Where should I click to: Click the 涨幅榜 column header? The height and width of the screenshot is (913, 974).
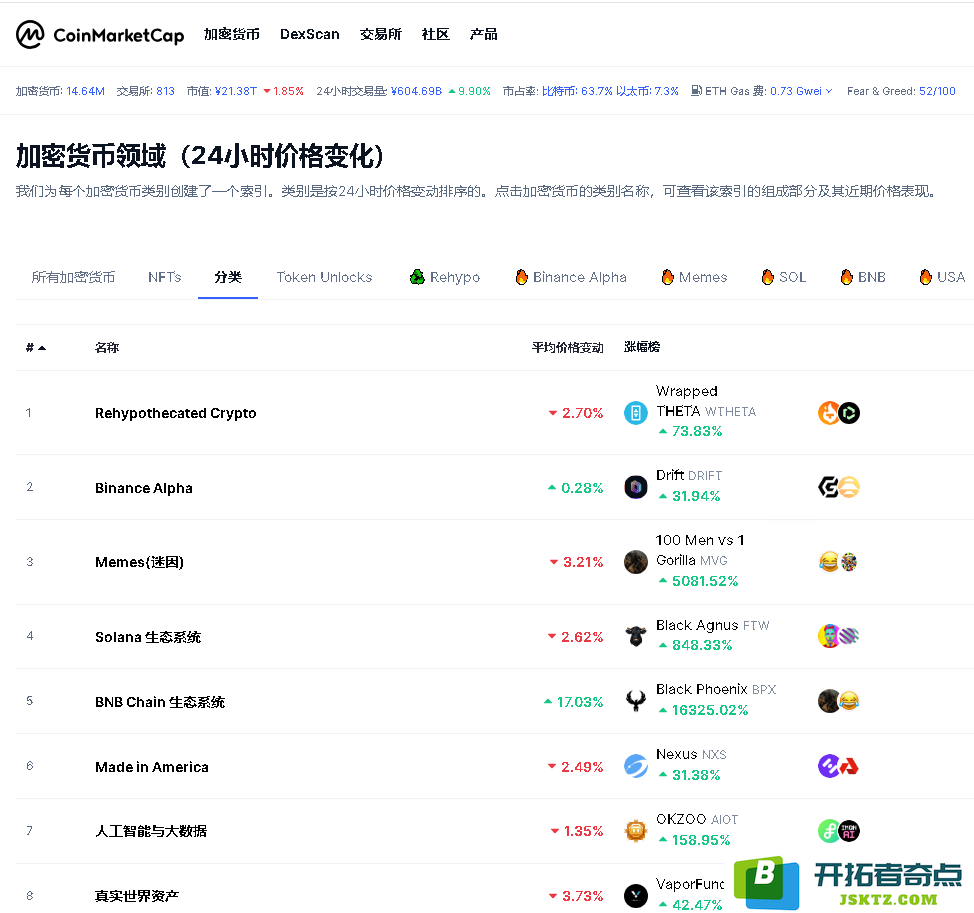tap(642, 347)
